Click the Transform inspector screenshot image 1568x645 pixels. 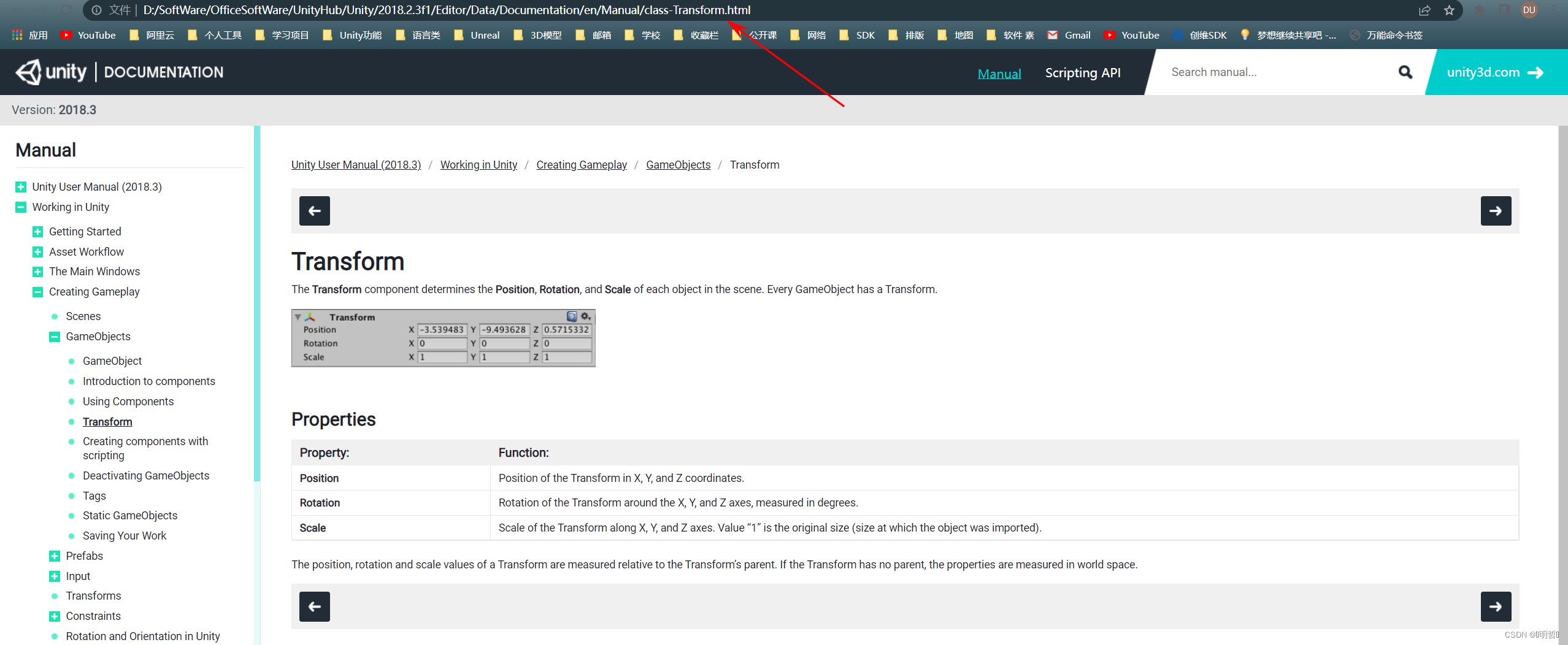[x=443, y=338]
